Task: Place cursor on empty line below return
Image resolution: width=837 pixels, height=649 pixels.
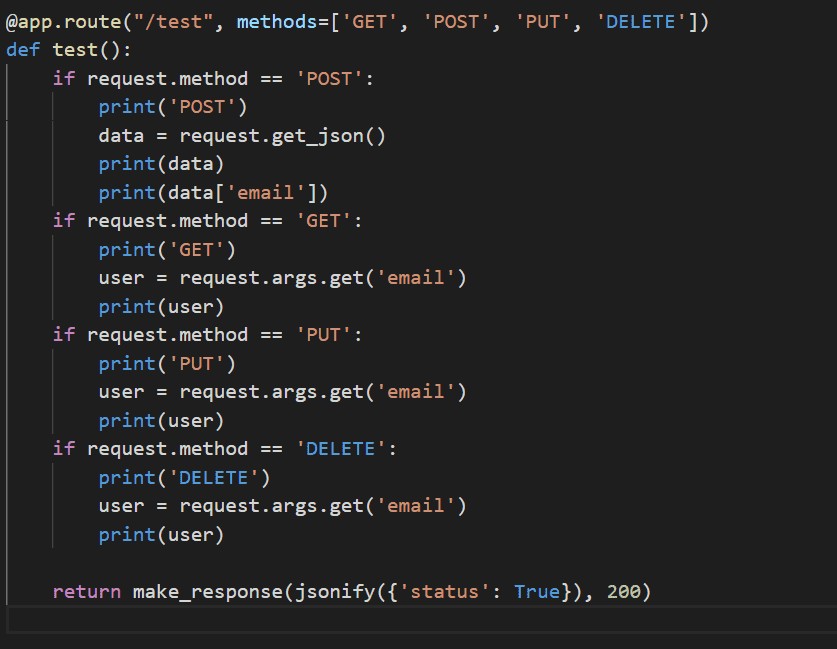Action: (422, 620)
